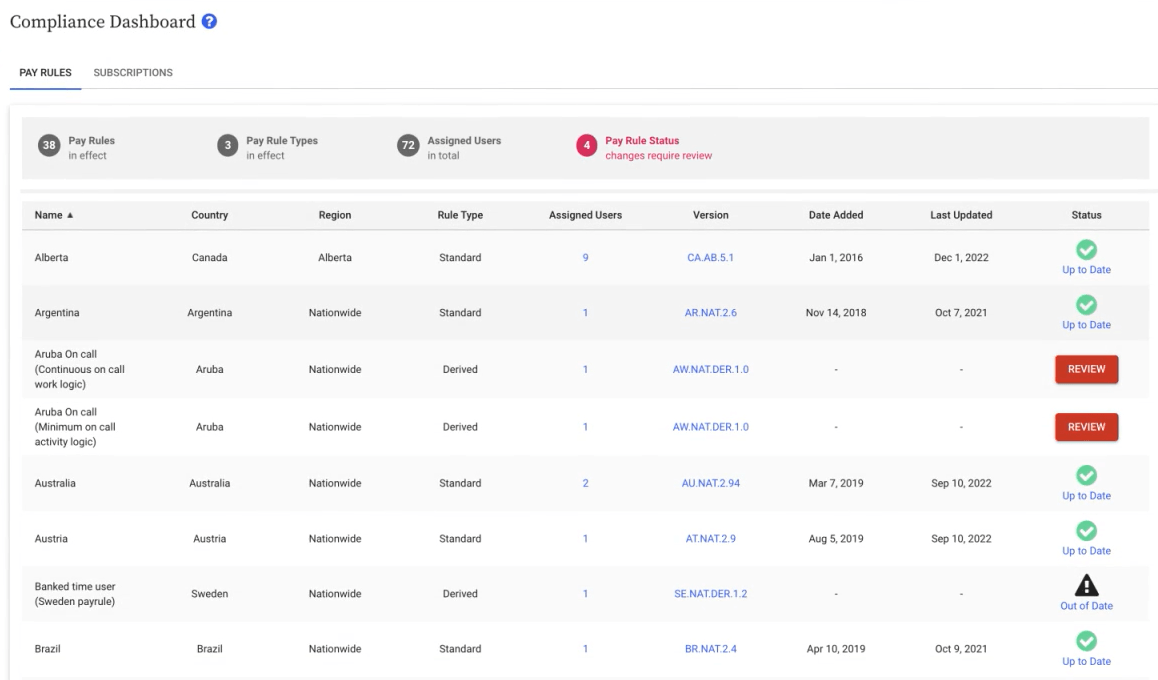Select the 'Austria' name cell

[x=51, y=539]
